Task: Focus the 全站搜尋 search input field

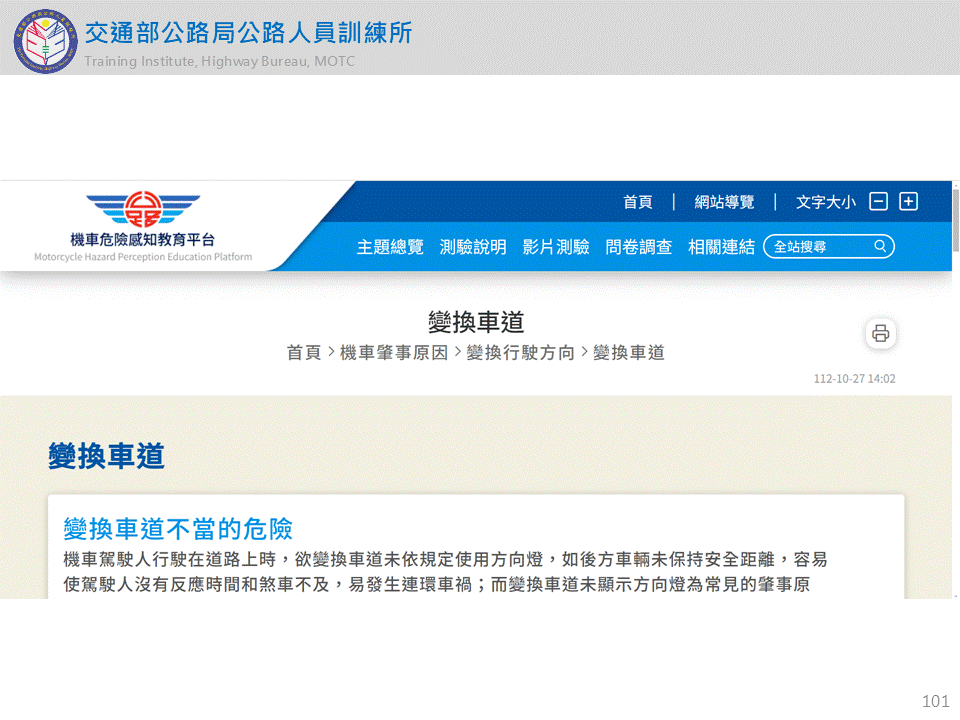Action: pos(818,247)
